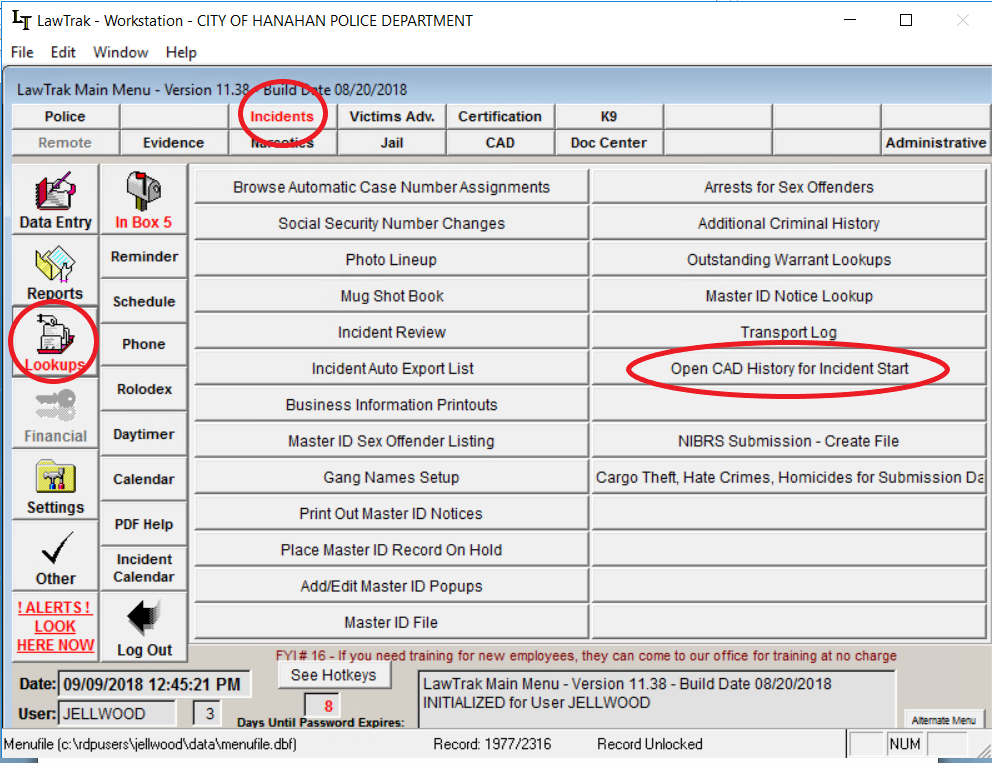
Task: Open the Calendar button
Action: pos(144,480)
